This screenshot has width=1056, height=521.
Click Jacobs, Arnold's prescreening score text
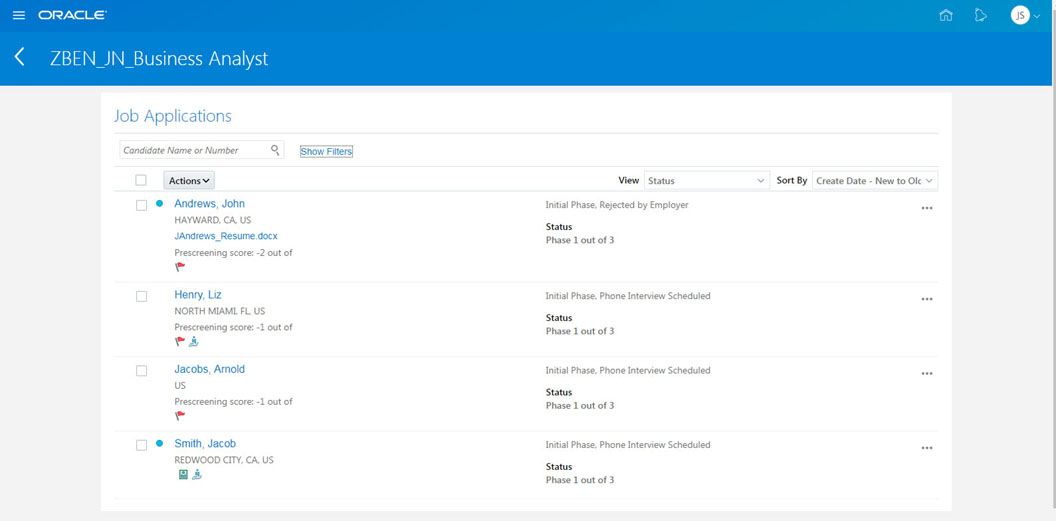pyautogui.click(x=233, y=401)
